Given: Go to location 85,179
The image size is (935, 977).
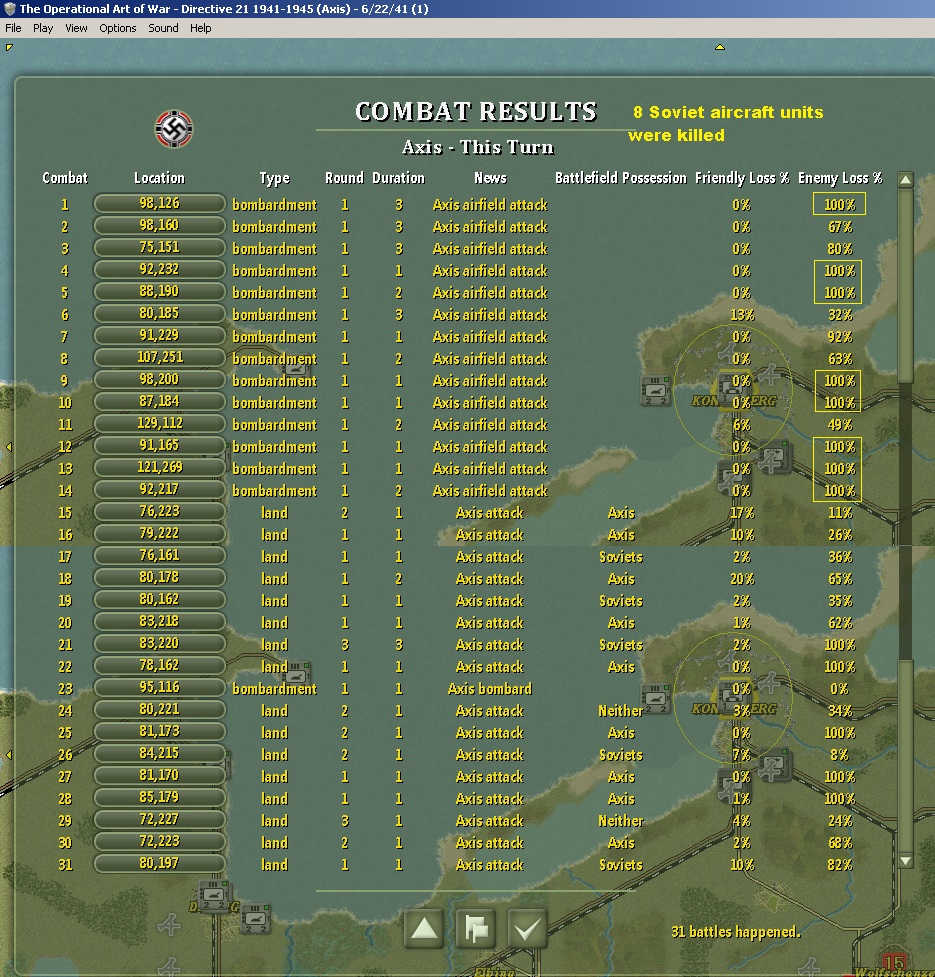Looking at the screenshot, I should point(159,798).
